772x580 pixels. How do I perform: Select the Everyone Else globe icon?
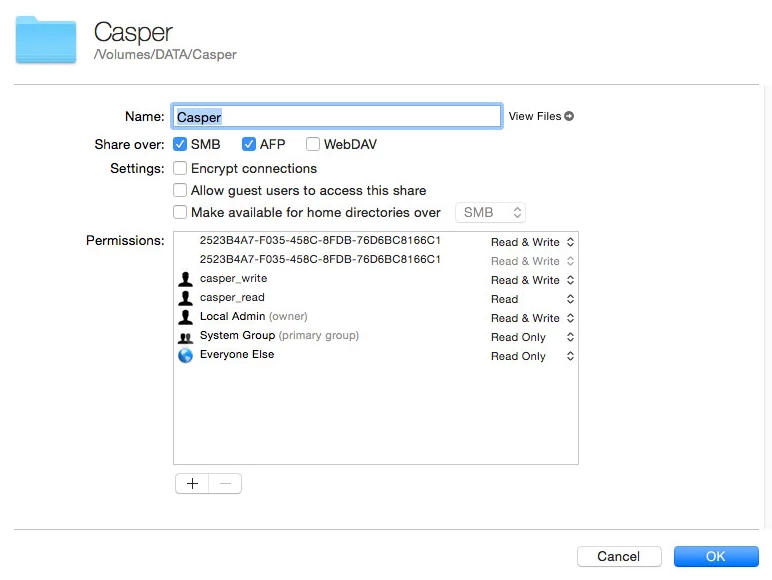click(185, 355)
